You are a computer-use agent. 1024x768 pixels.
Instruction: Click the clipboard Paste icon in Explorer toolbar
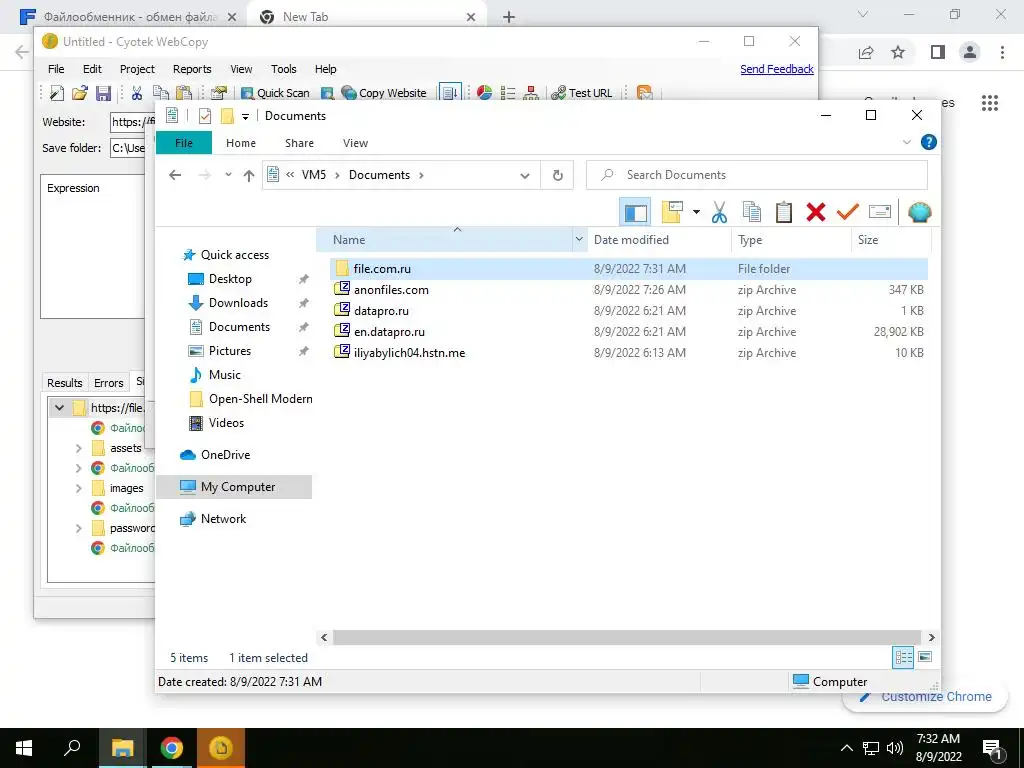(x=784, y=212)
